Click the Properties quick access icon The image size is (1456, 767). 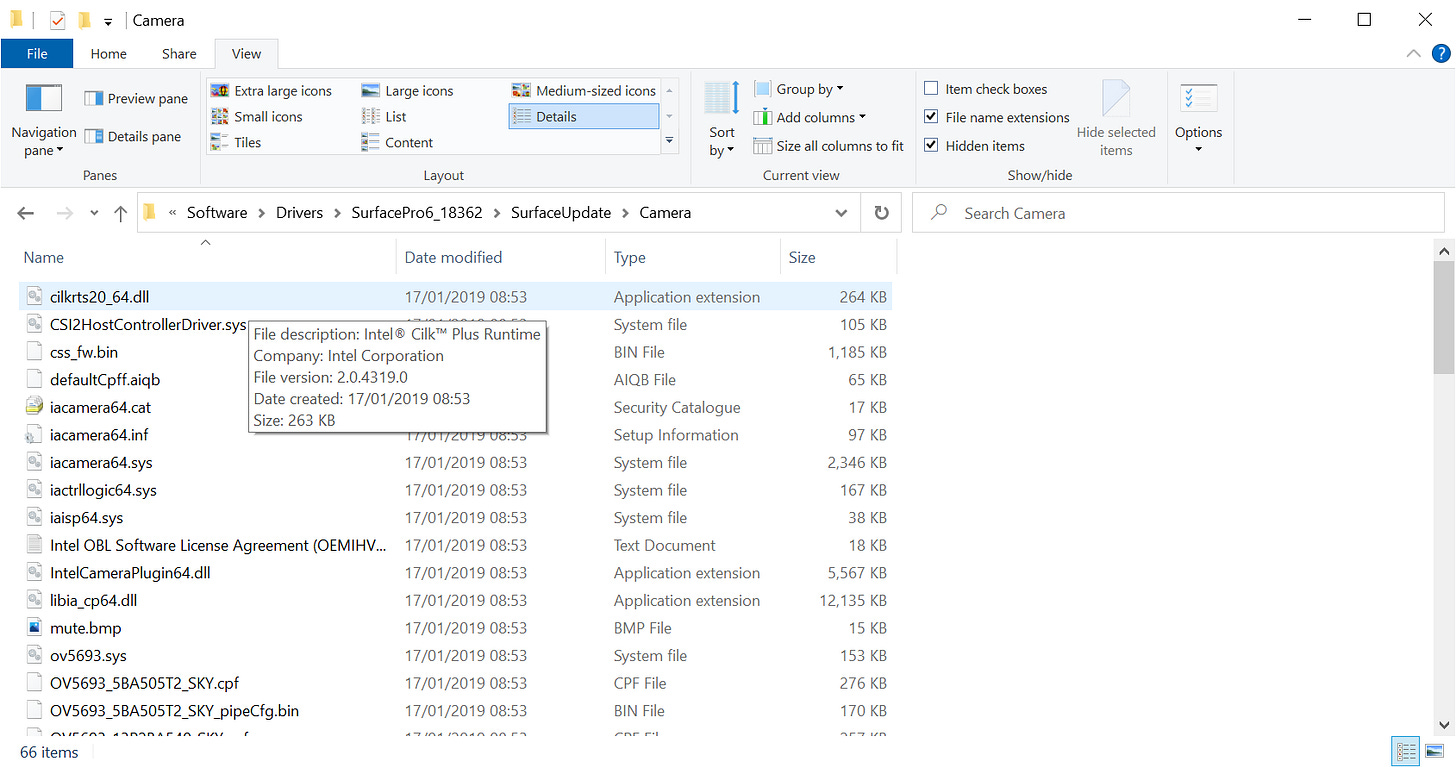tap(57, 20)
